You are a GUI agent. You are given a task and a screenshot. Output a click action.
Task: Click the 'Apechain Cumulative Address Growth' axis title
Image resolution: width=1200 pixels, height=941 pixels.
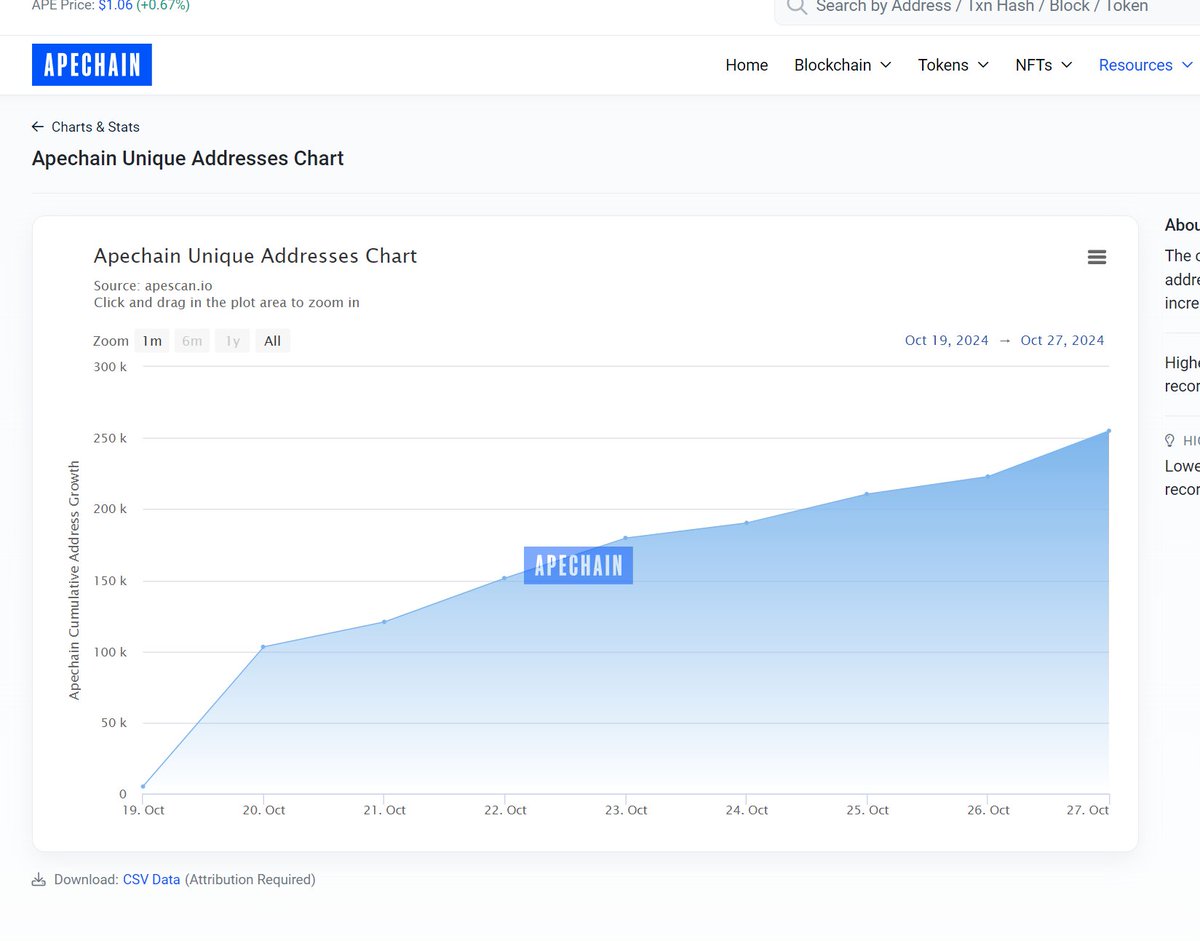(x=74, y=580)
